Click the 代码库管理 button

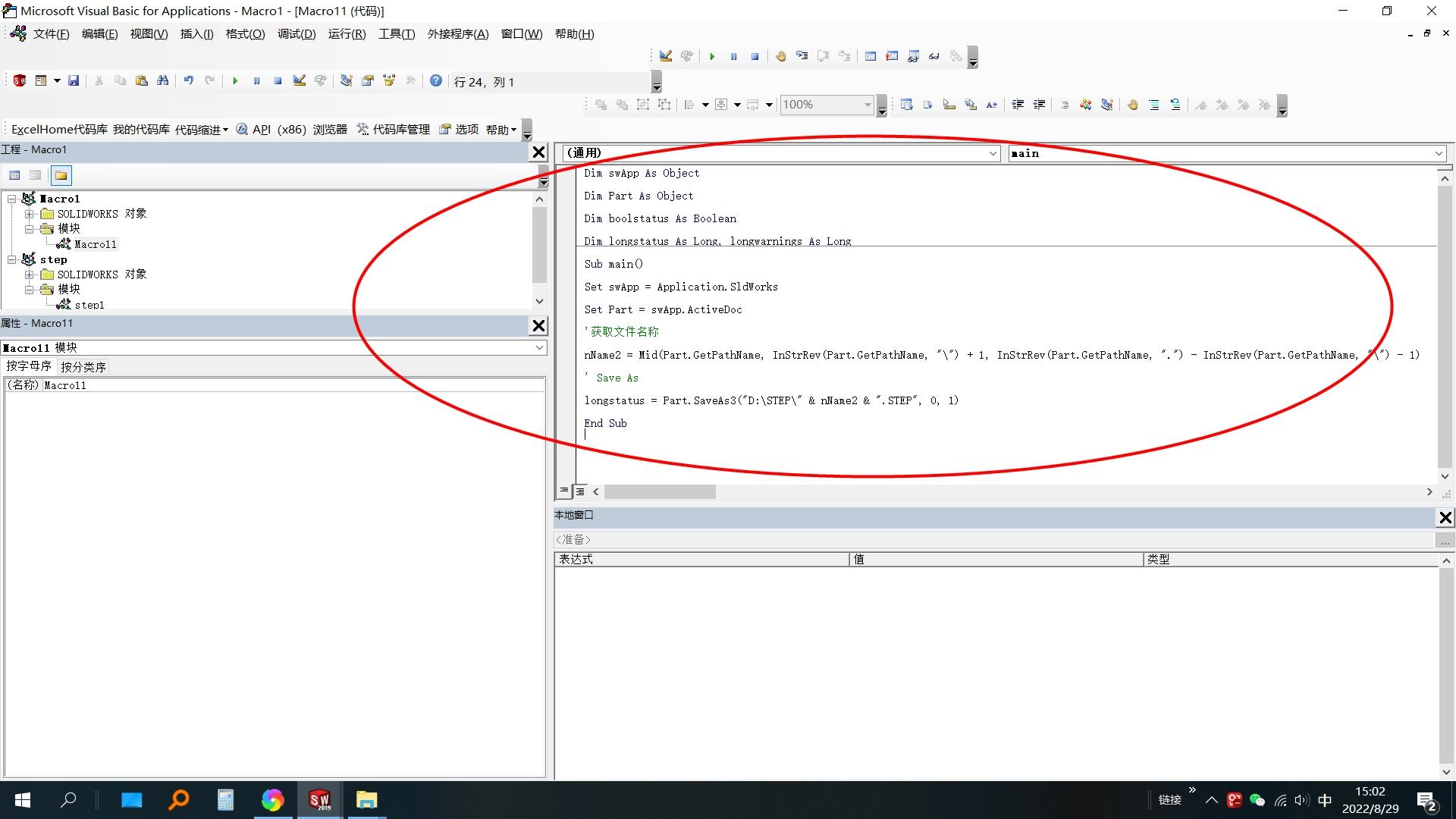(394, 130)
